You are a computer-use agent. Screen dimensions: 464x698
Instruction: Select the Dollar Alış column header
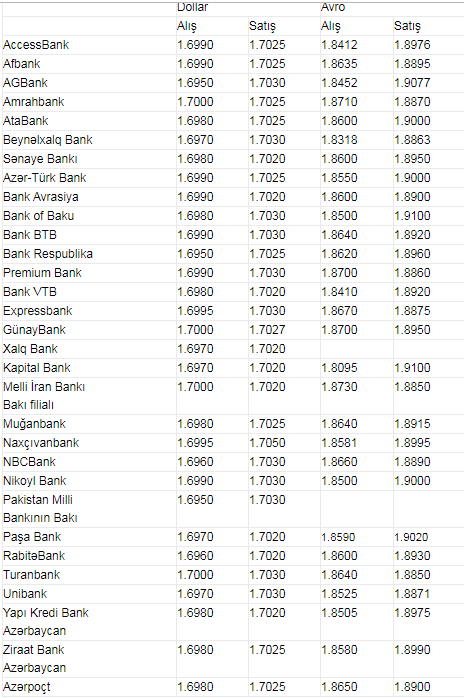click(187, 26)
